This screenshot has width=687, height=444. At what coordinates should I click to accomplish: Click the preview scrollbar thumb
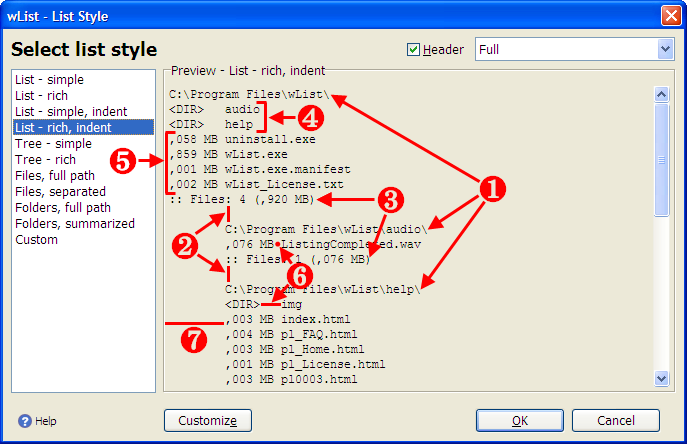click(x=661, y=160)
